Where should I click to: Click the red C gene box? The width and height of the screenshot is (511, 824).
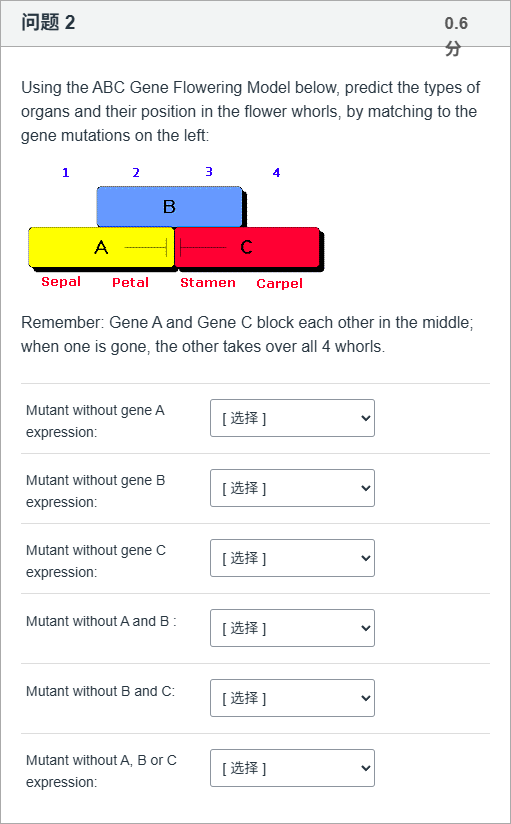pyautogui.click(x=247, y=247)
